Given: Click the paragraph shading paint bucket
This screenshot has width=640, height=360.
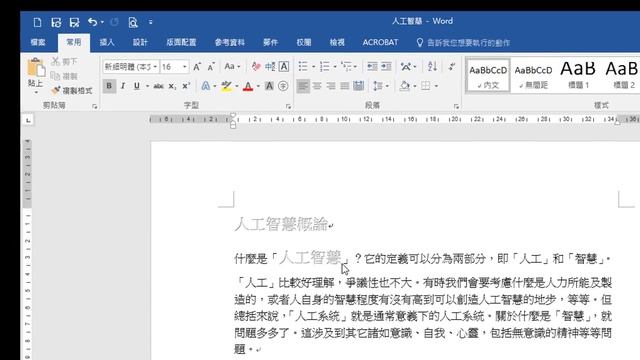Looking at the screenshot, I should click(404, 86).
